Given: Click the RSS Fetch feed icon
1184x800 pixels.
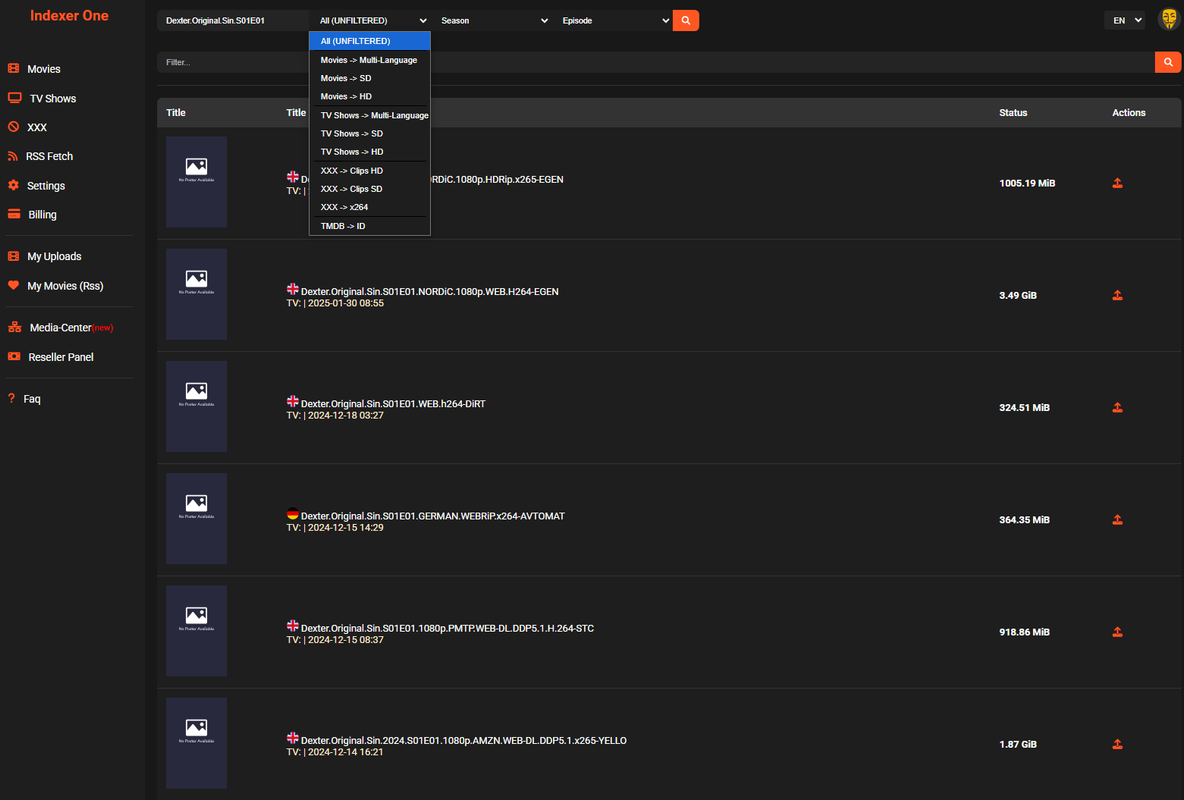Looking at the screenshot, I should click(13, 156).
